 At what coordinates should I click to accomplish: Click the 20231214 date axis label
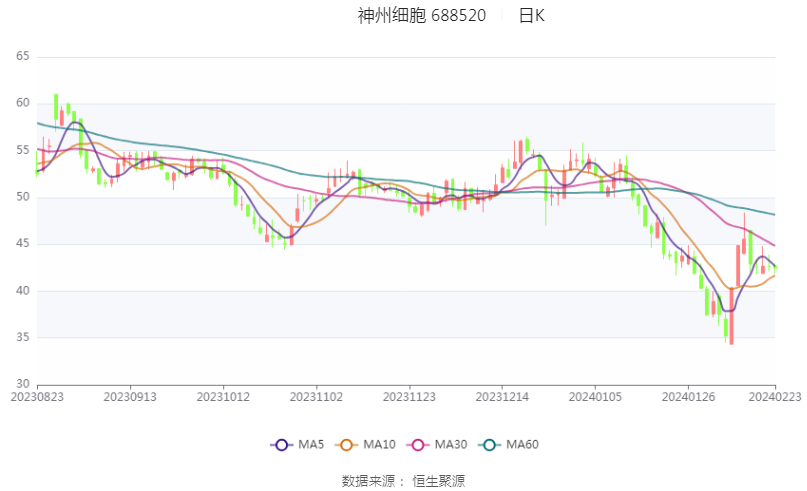click(x=502, y=397)
